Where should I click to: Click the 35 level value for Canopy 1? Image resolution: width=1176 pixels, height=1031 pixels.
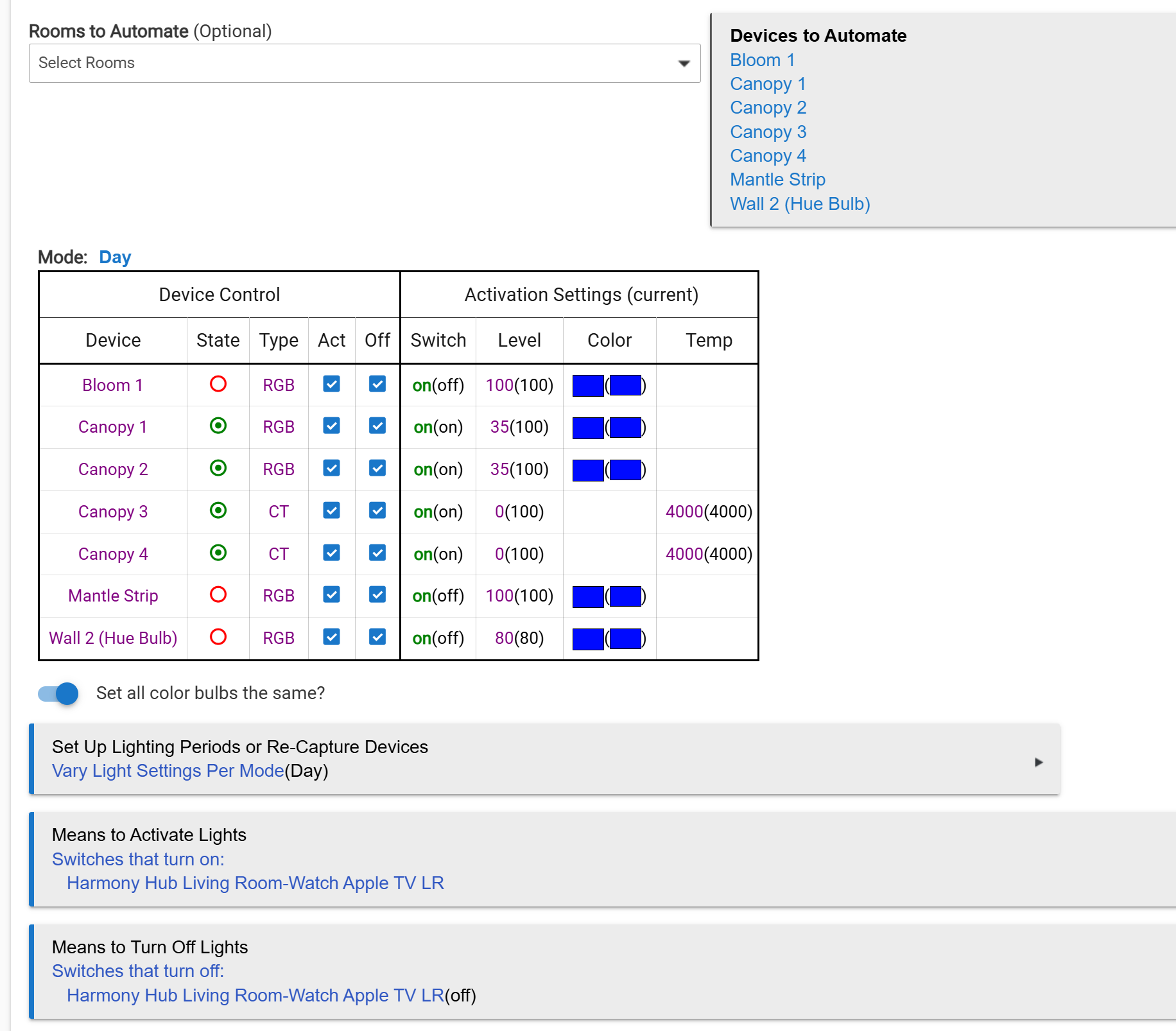[x=499, y=428]
